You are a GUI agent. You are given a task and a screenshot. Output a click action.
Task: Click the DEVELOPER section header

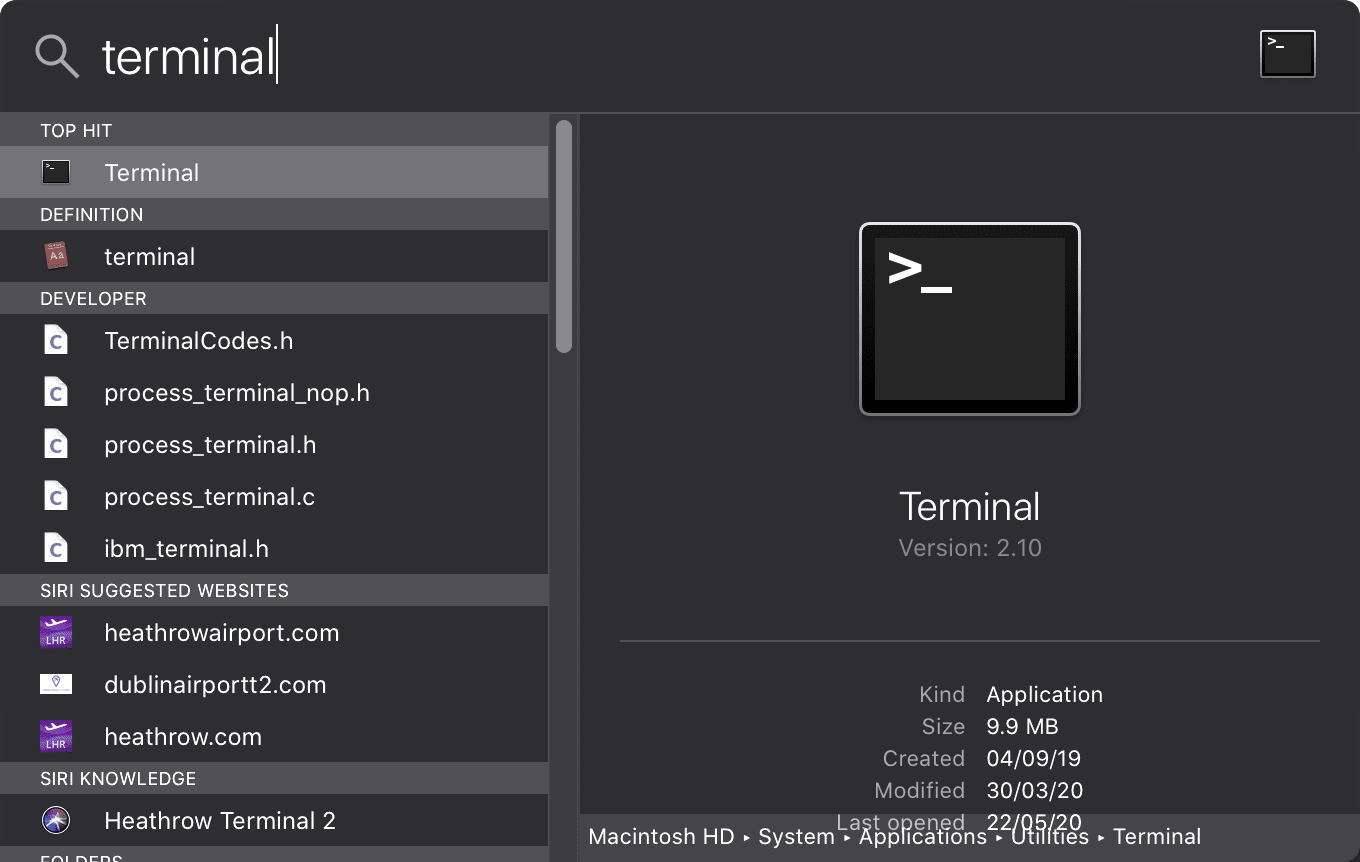[x=274, y=298]
